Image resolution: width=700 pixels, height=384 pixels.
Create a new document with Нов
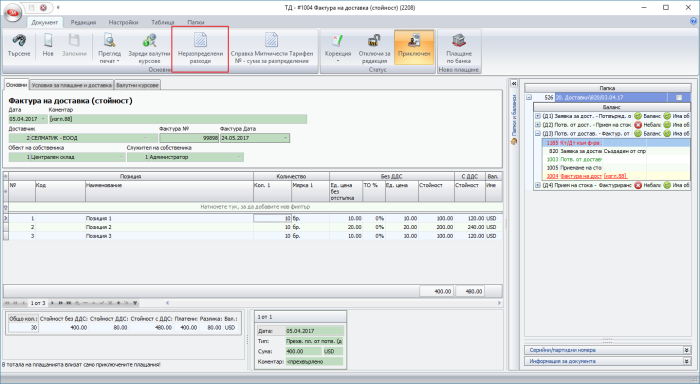pos(48,46)
